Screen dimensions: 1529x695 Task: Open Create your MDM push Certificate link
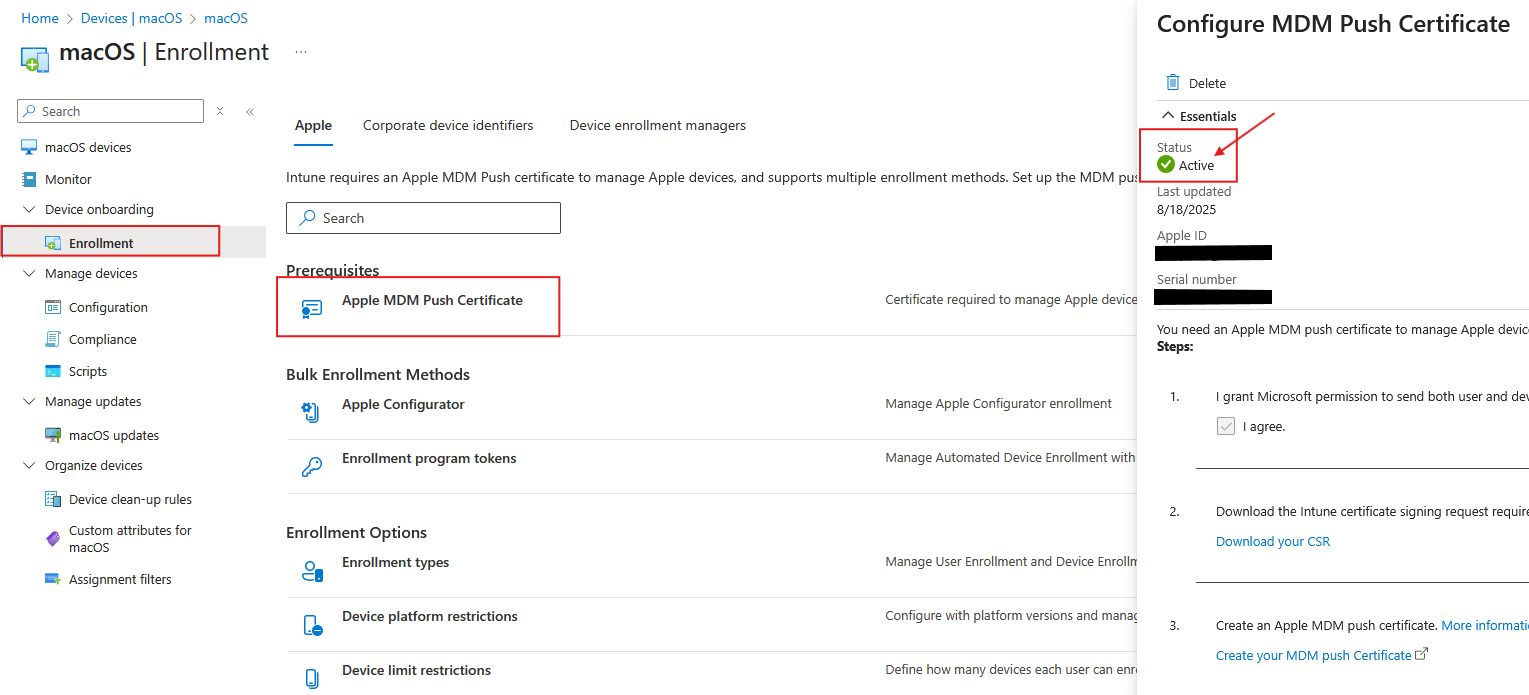1315,655
